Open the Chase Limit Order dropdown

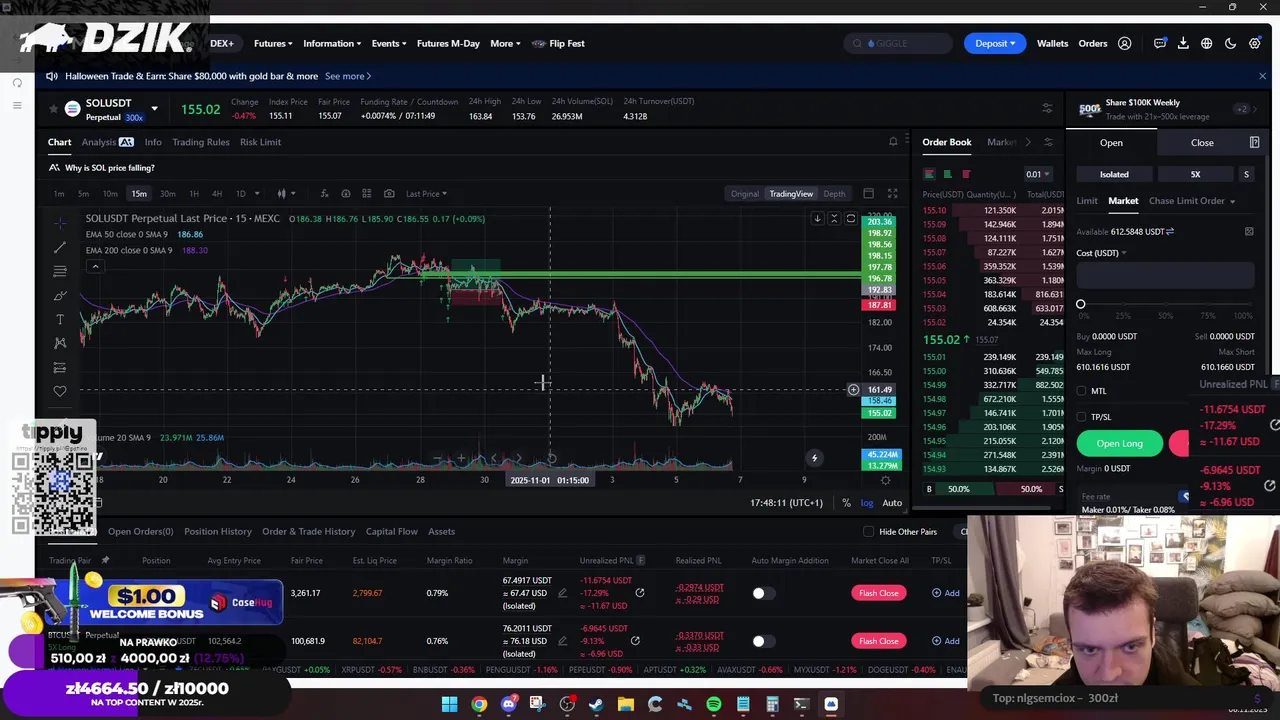click(1191, 201)
